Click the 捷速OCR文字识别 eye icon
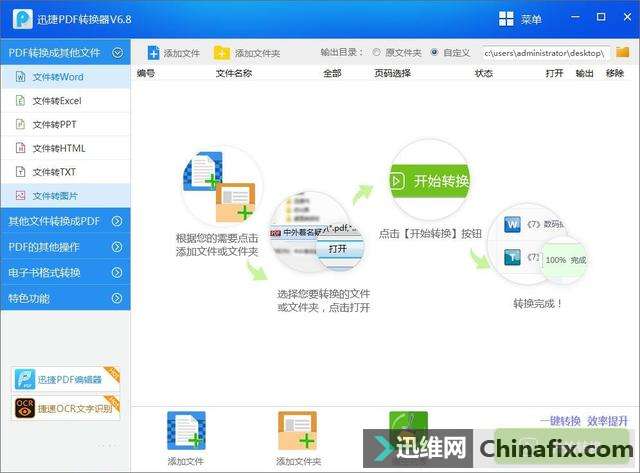 [x=24, y=409]
